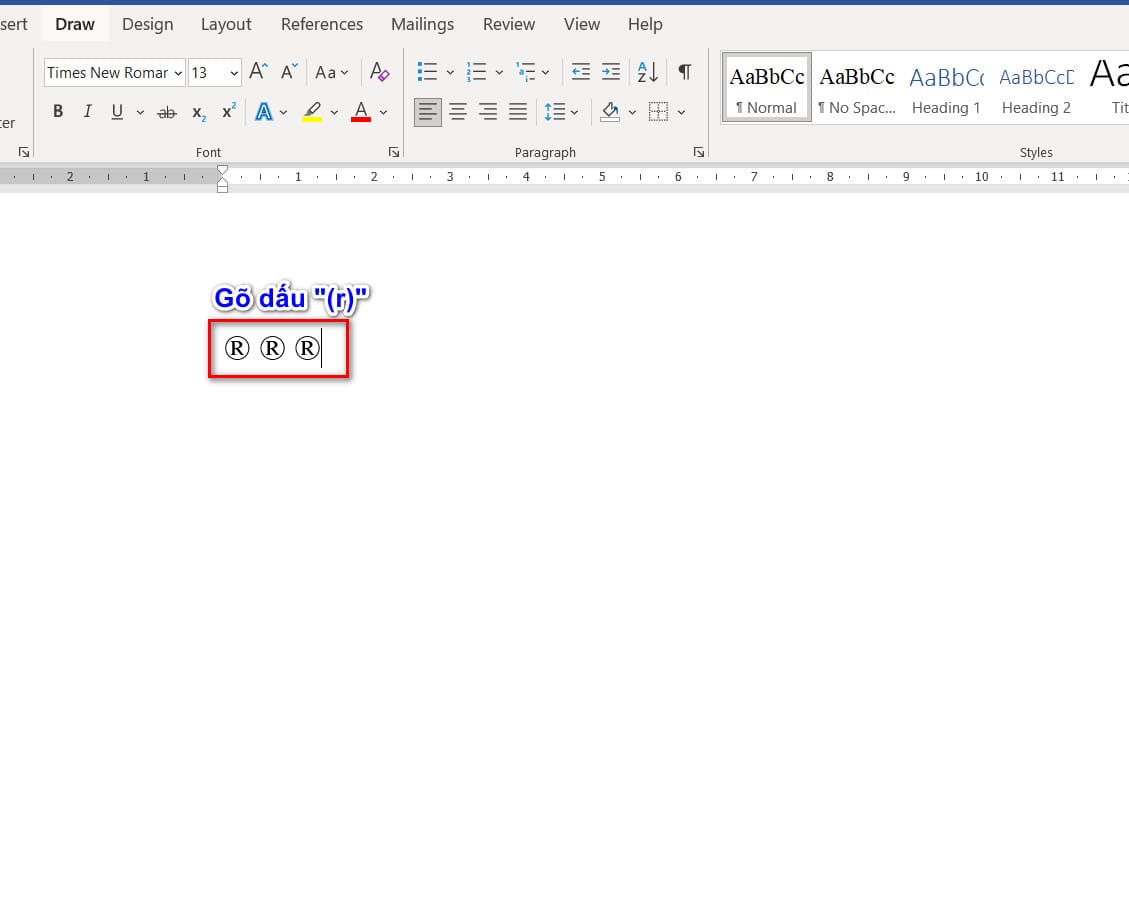Viewport: 1129px width, 919px height.
Task: Click the Clear All Formatting icon
Action: pos(379,72)
